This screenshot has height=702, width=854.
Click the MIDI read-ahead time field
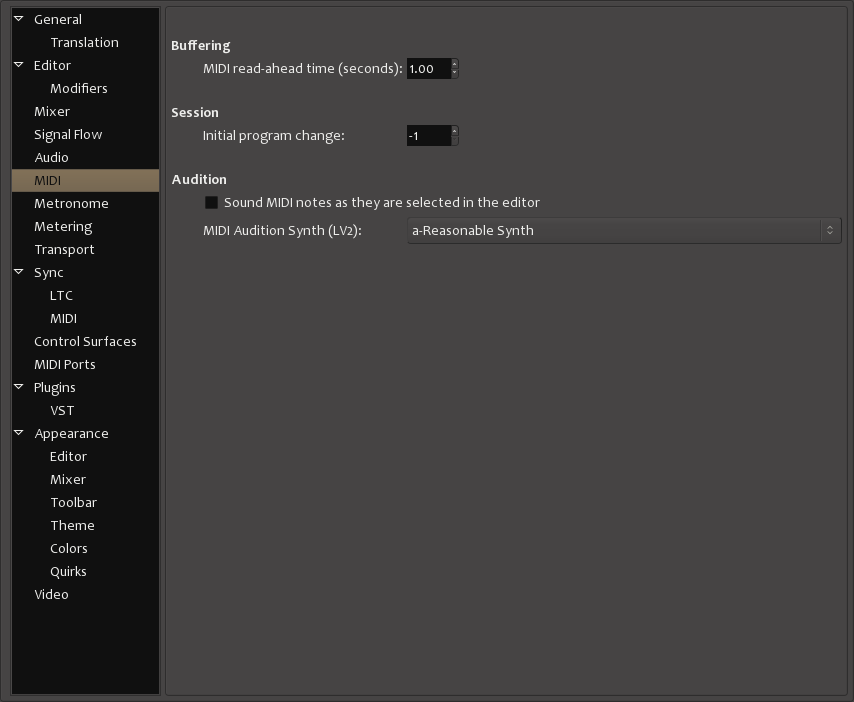[428, 69]
